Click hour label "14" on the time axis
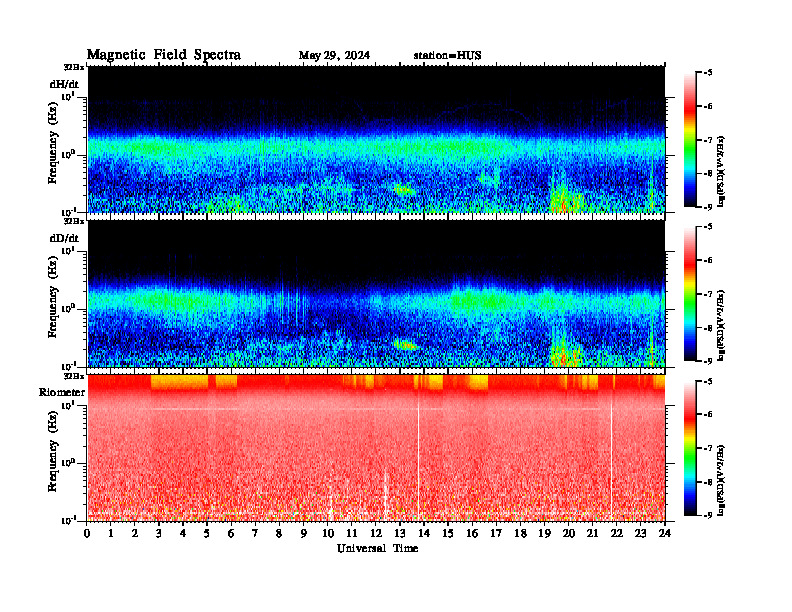The width and height of the screenshot is (792, 612). pyautogui.click(x=424, y=533)
